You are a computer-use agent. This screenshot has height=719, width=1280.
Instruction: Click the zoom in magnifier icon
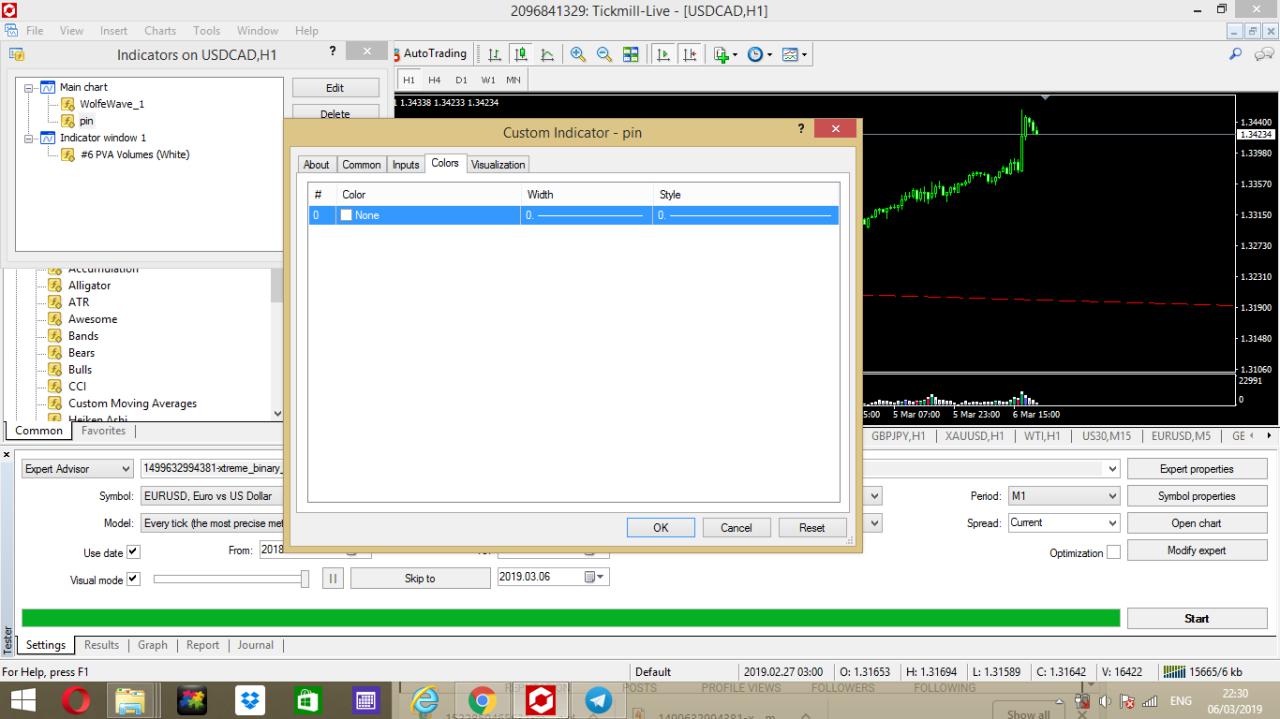tap(578, 54)
